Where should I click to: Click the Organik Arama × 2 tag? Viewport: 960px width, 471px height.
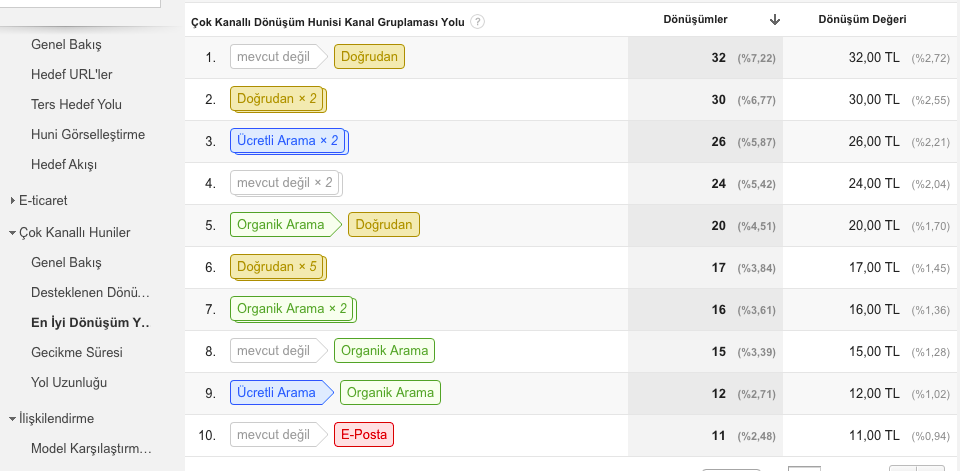[x=293, y=309]
